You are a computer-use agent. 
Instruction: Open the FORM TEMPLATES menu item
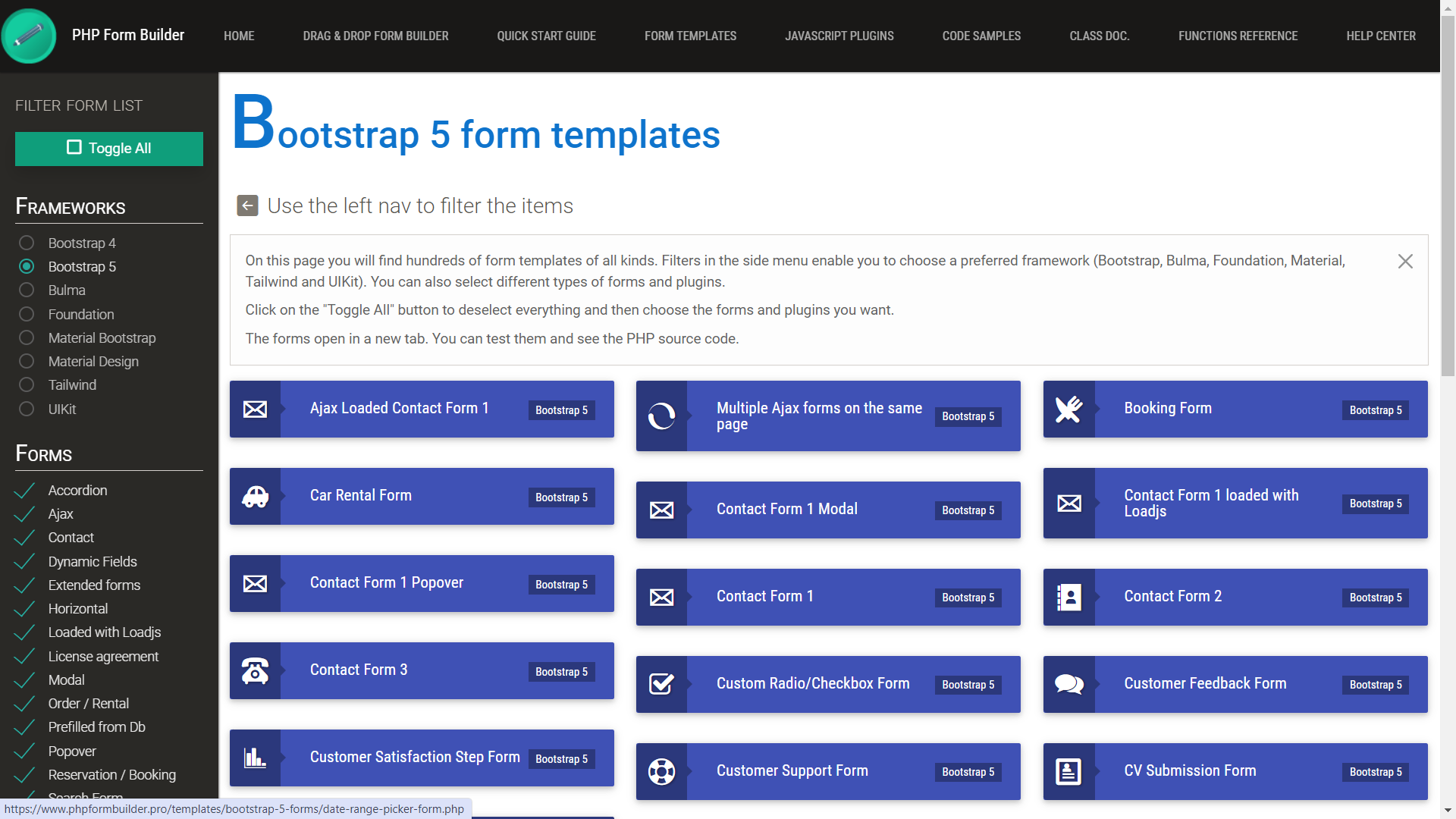[690, 36]
